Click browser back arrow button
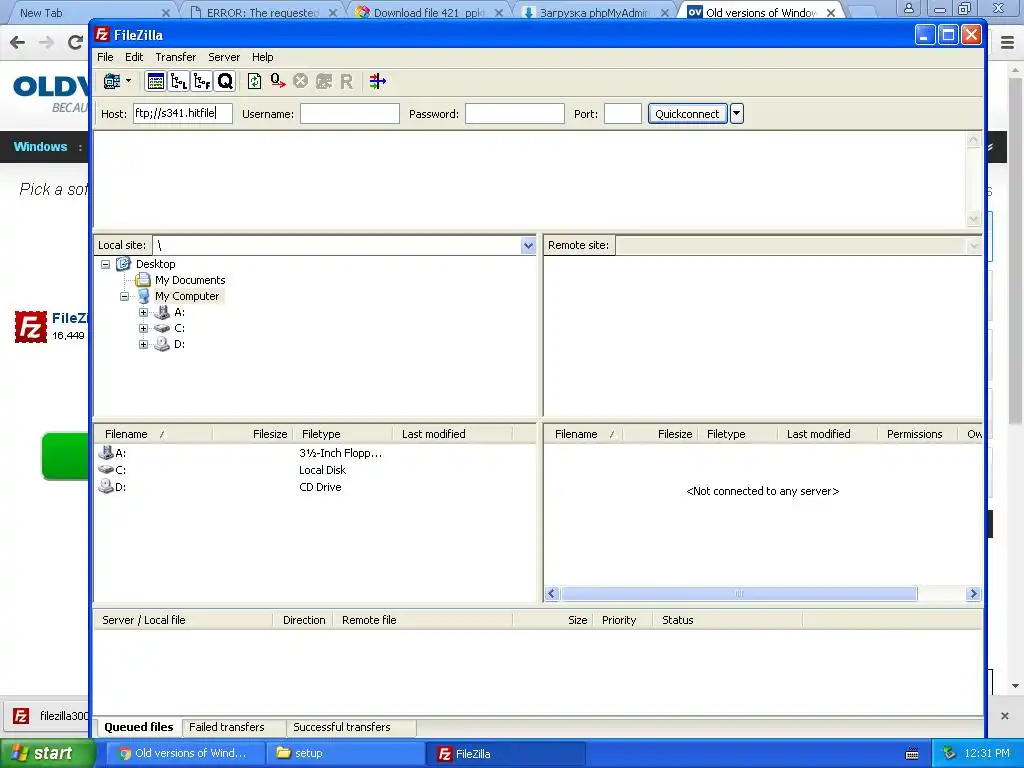Viewport: 1024px width, 768px height. (18, 42)
